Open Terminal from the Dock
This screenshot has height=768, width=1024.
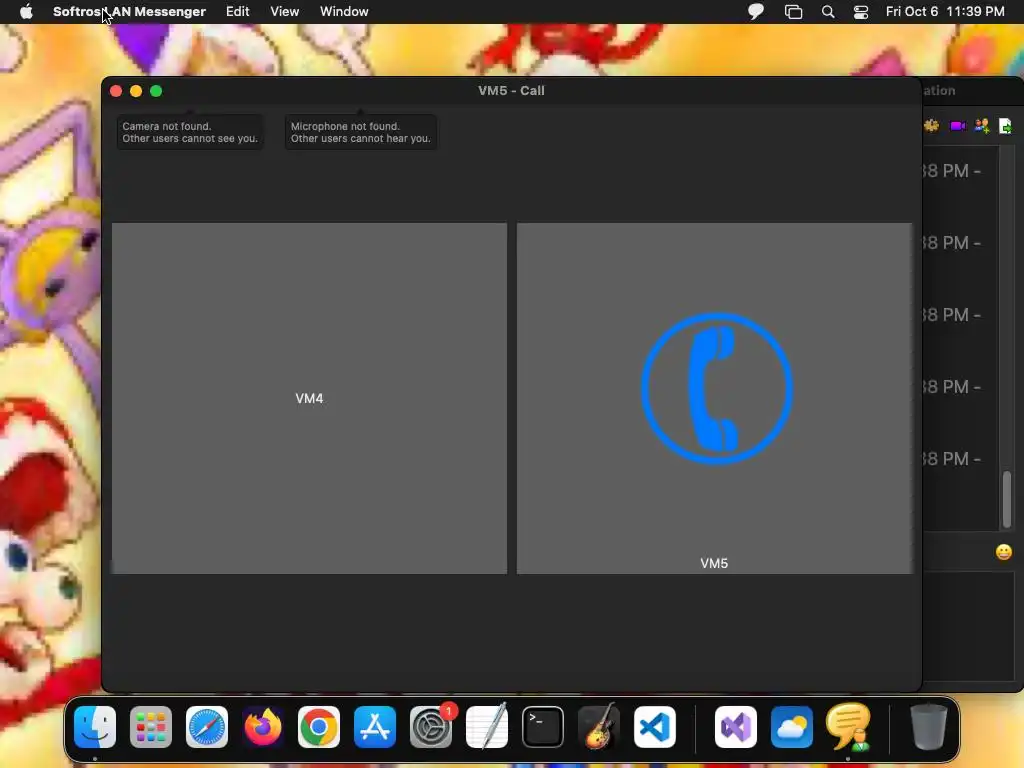(543, 727)
